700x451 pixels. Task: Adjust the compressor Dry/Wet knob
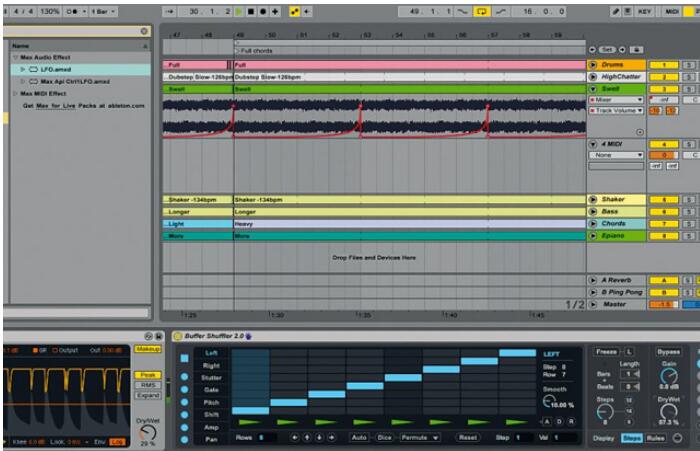pyautogui.click(x=147, y=433)
